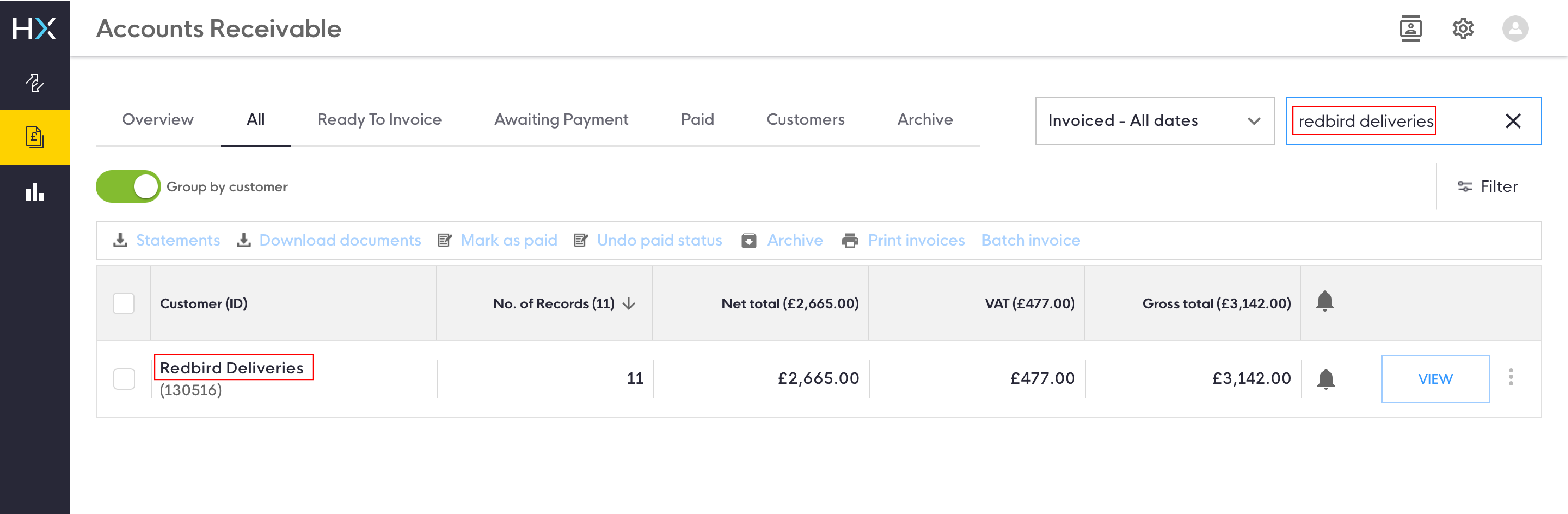
Task: Click the Print invoices link
Action: point(916,240)
